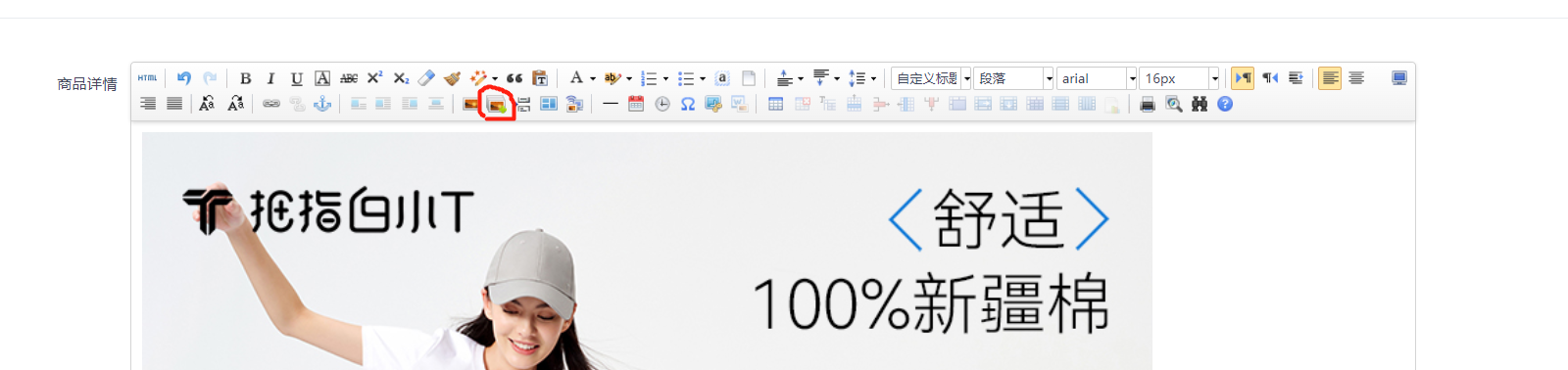This screenshot has width=1568, height=370.
Task: Click the single image upload icon
Action: pyautogui.click(x=471, y=104)
